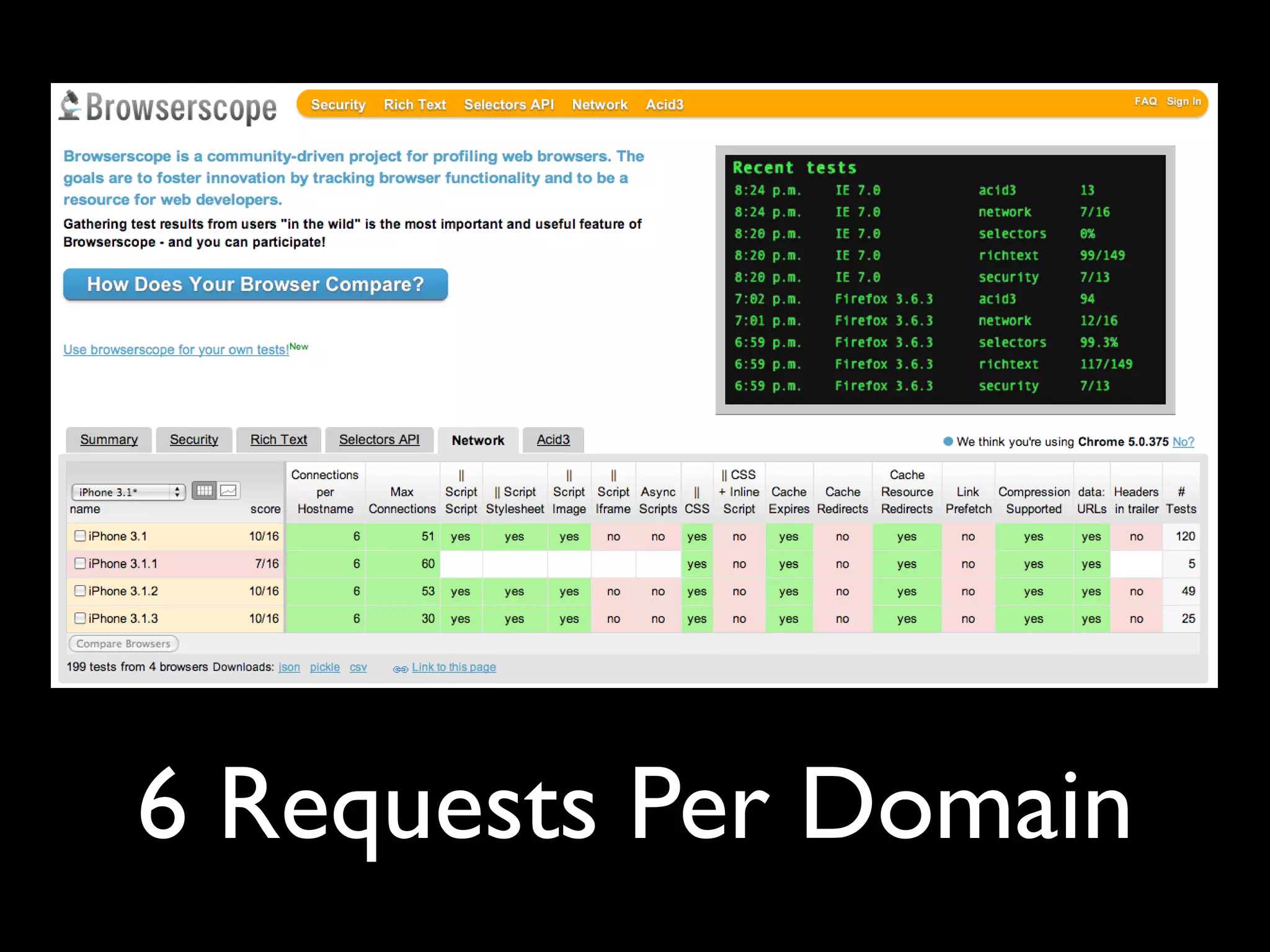
Task: Click the Recent tests heading
Action: 794,167
